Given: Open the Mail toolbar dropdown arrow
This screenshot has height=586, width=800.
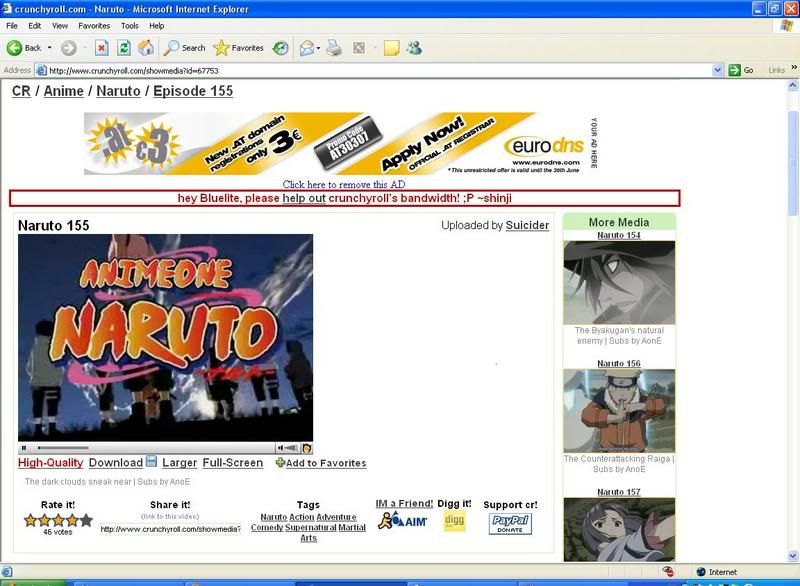Looking at the screenshot, I should (318, 48).
